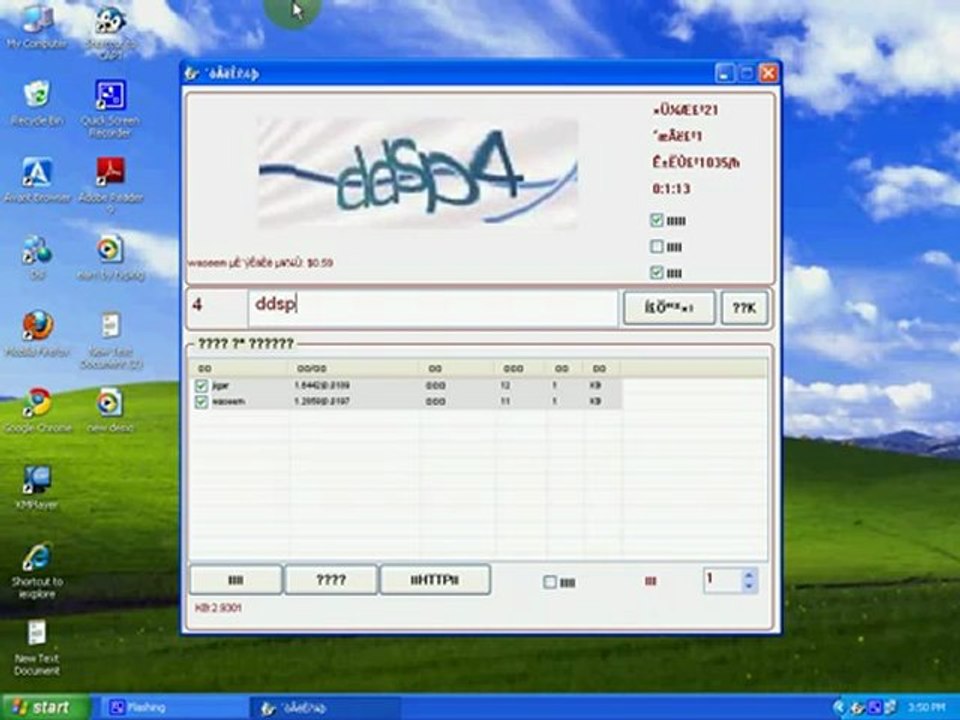Click the ??K button
960x720 pixels.
click(x=744, y=308)
